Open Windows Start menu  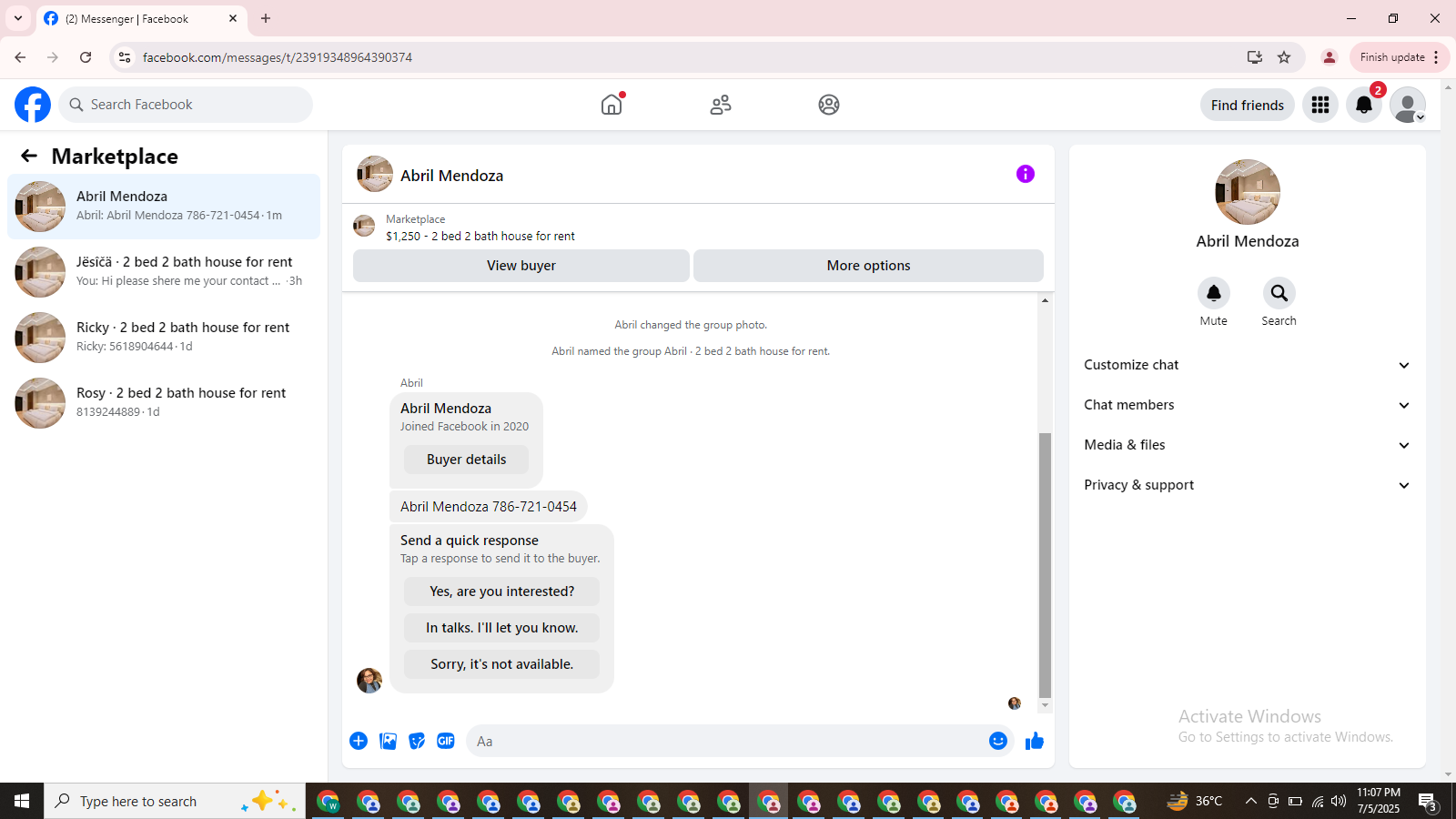pos(22,801)
